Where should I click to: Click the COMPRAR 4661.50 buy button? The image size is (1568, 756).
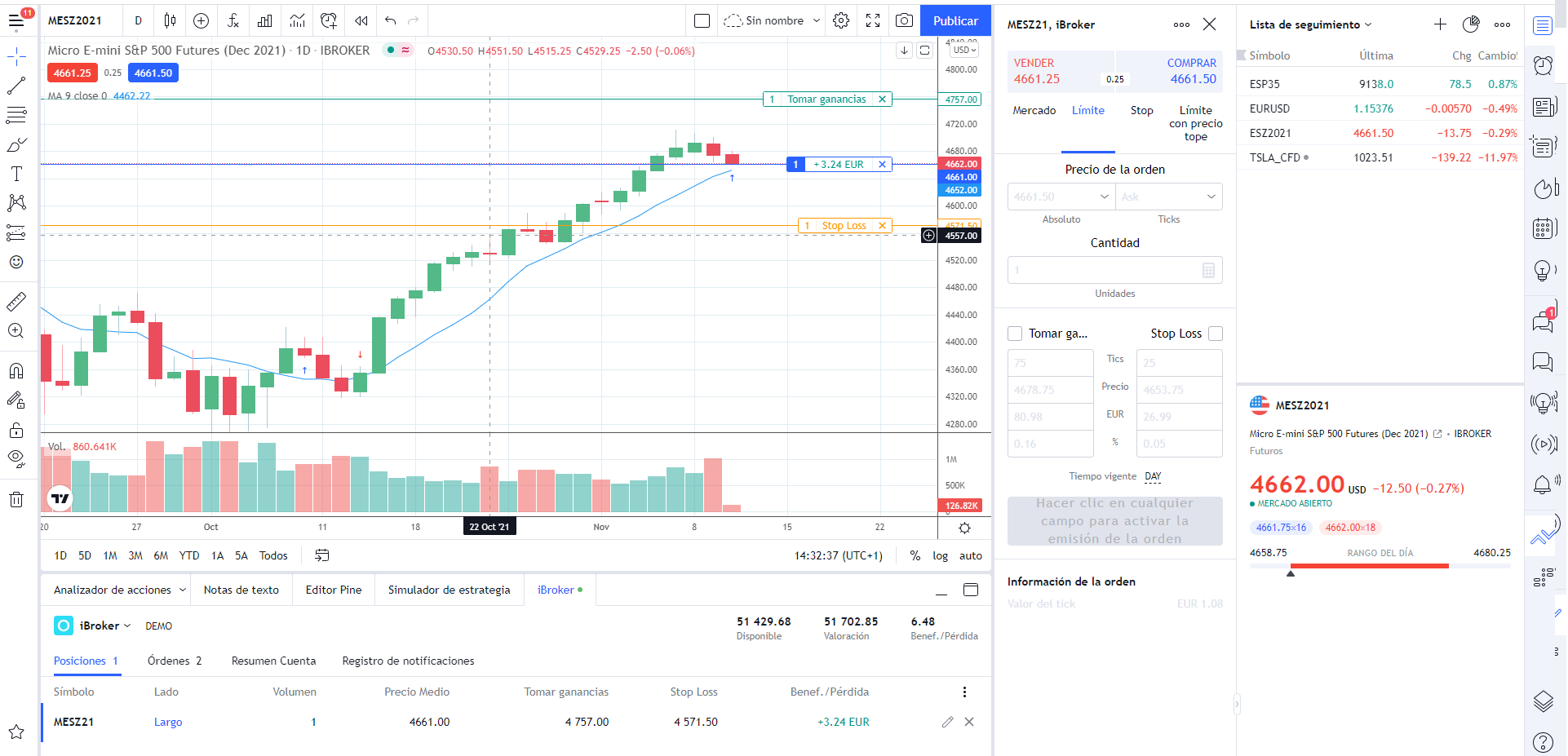click(1169, 71)
